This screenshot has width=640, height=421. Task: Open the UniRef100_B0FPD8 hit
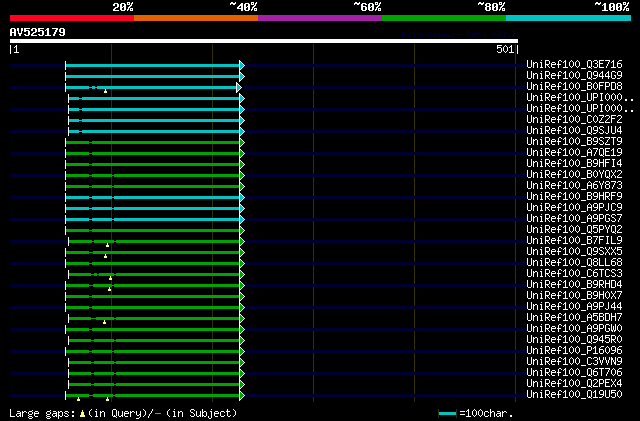pyautogui.click(x=574, y=86)
